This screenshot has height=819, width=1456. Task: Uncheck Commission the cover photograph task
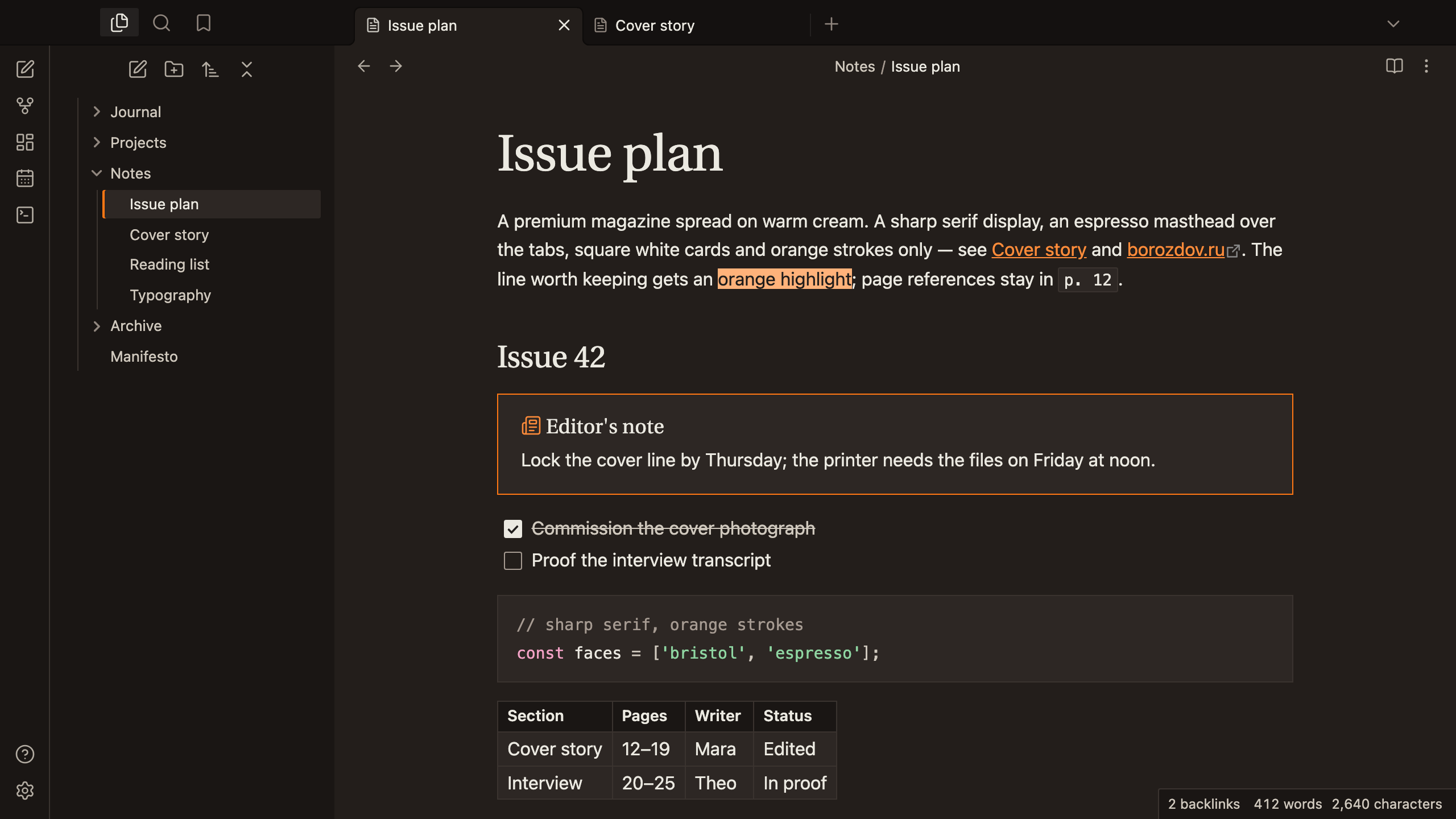pos(513,529)
